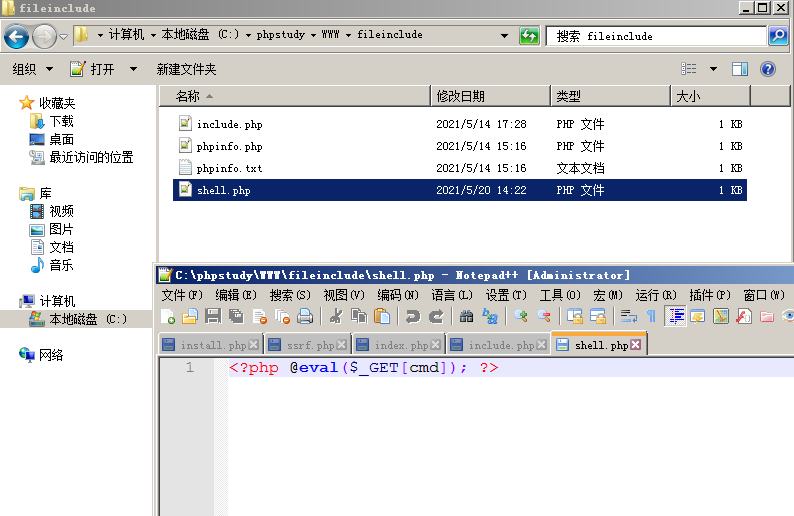Click the Close document icon in Notepad++ toolbar
The width and height of the screenshot is (794, 516).
coord(259,316)
